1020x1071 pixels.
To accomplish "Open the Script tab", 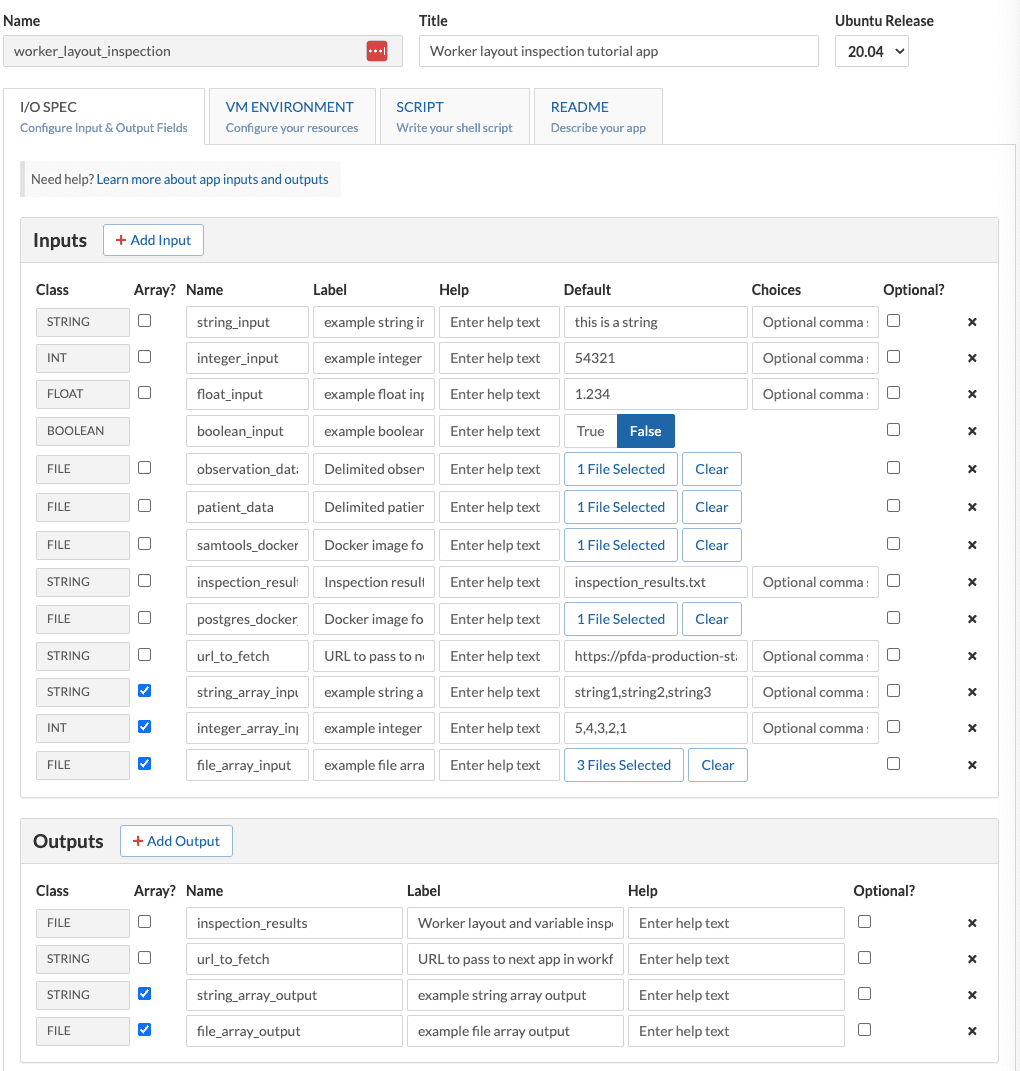I will [x=454, y=116].
